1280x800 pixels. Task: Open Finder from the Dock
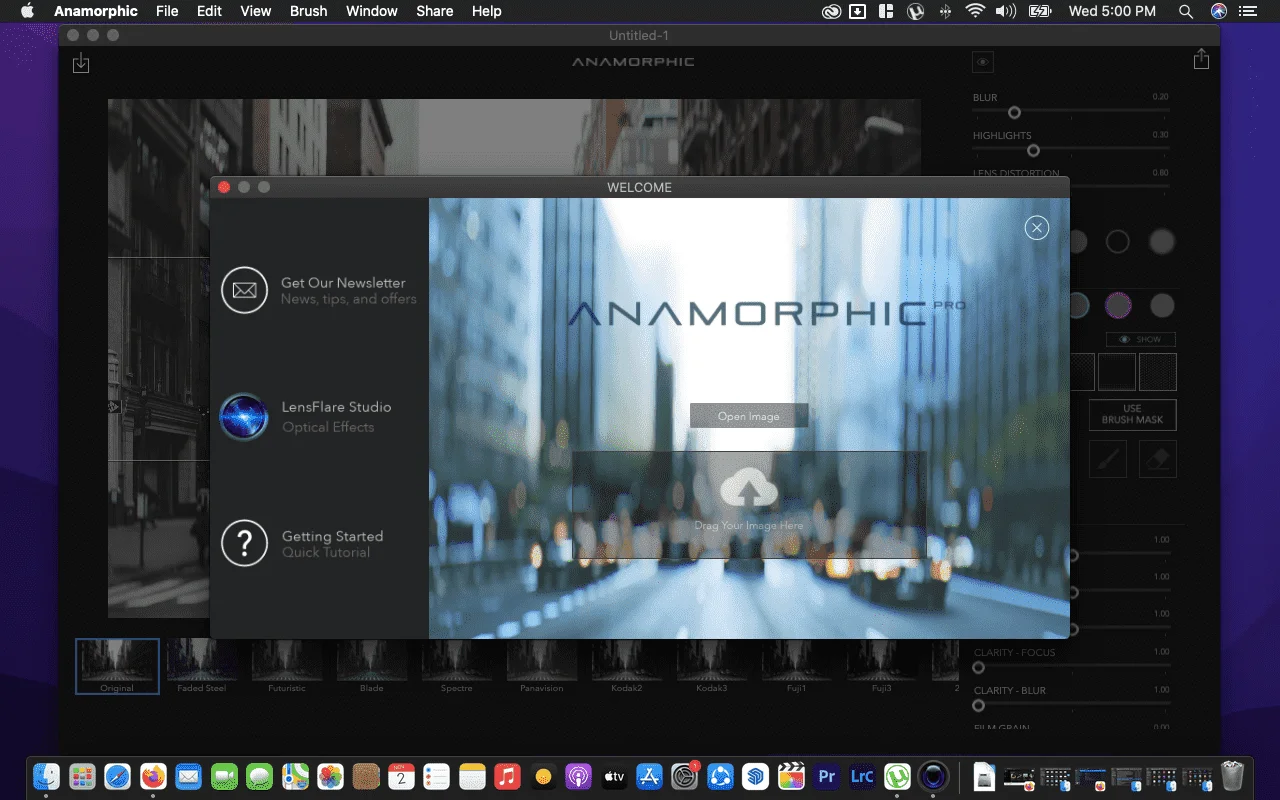click(46, 775)
